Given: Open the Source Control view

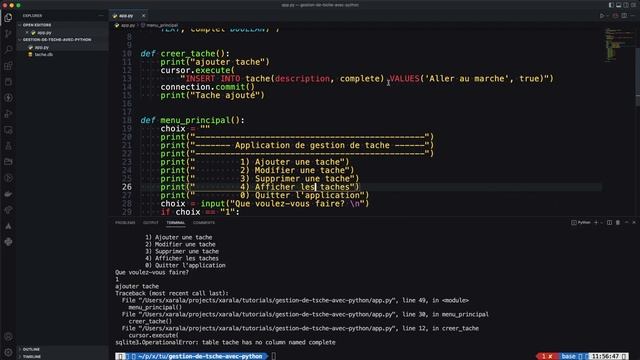Looking at the screenshot, I should 8,33.
